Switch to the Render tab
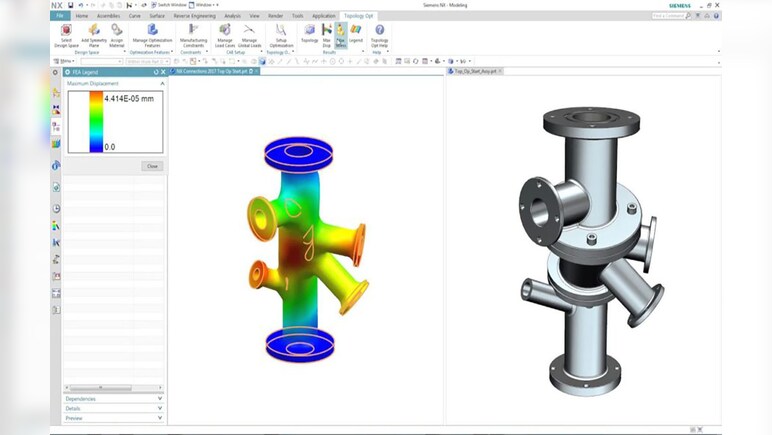 coord(275,16)
